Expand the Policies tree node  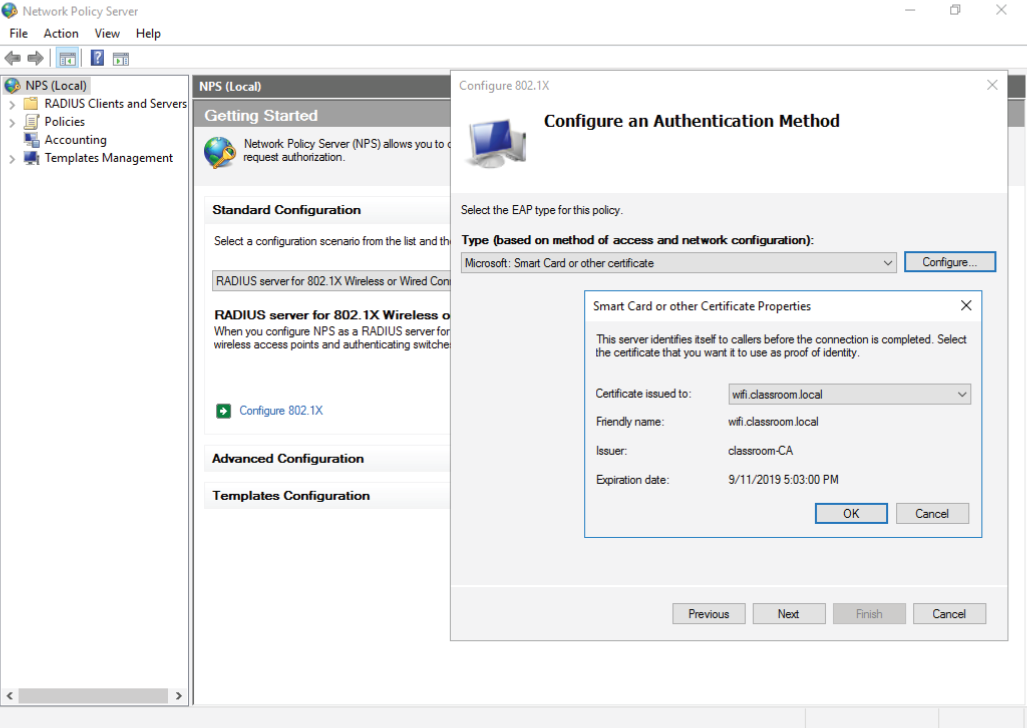[12, 123]
